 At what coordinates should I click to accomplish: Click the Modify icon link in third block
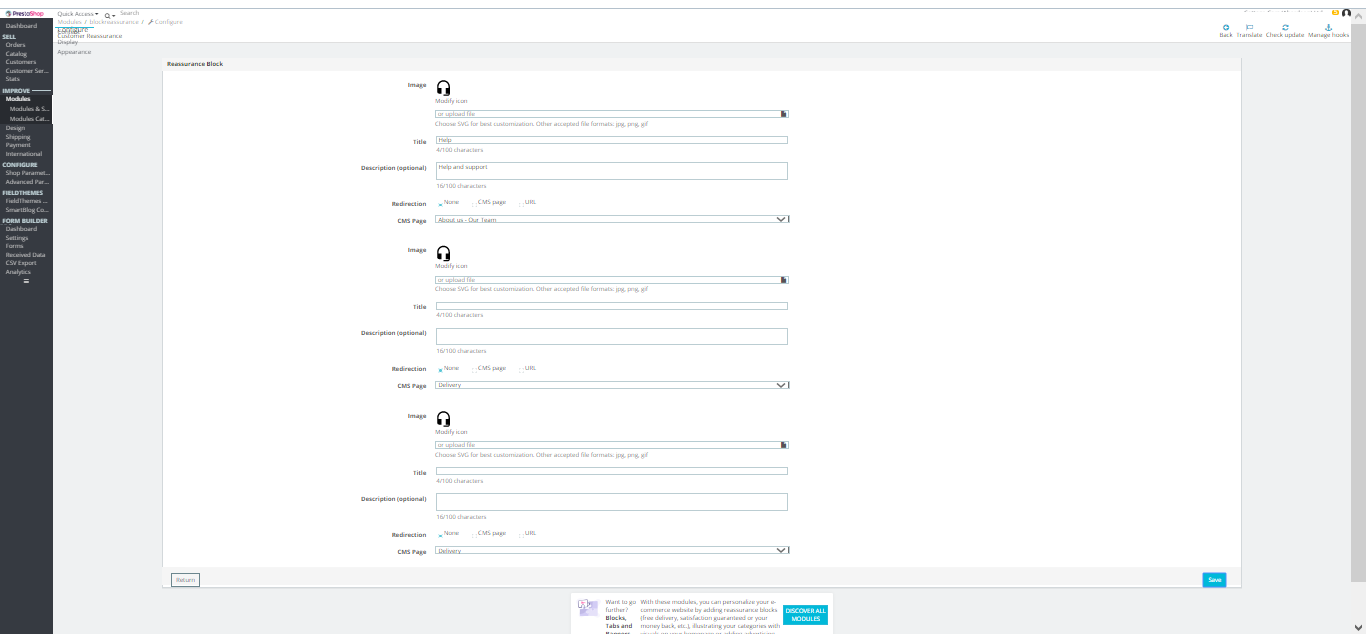[x=451, y=432]
